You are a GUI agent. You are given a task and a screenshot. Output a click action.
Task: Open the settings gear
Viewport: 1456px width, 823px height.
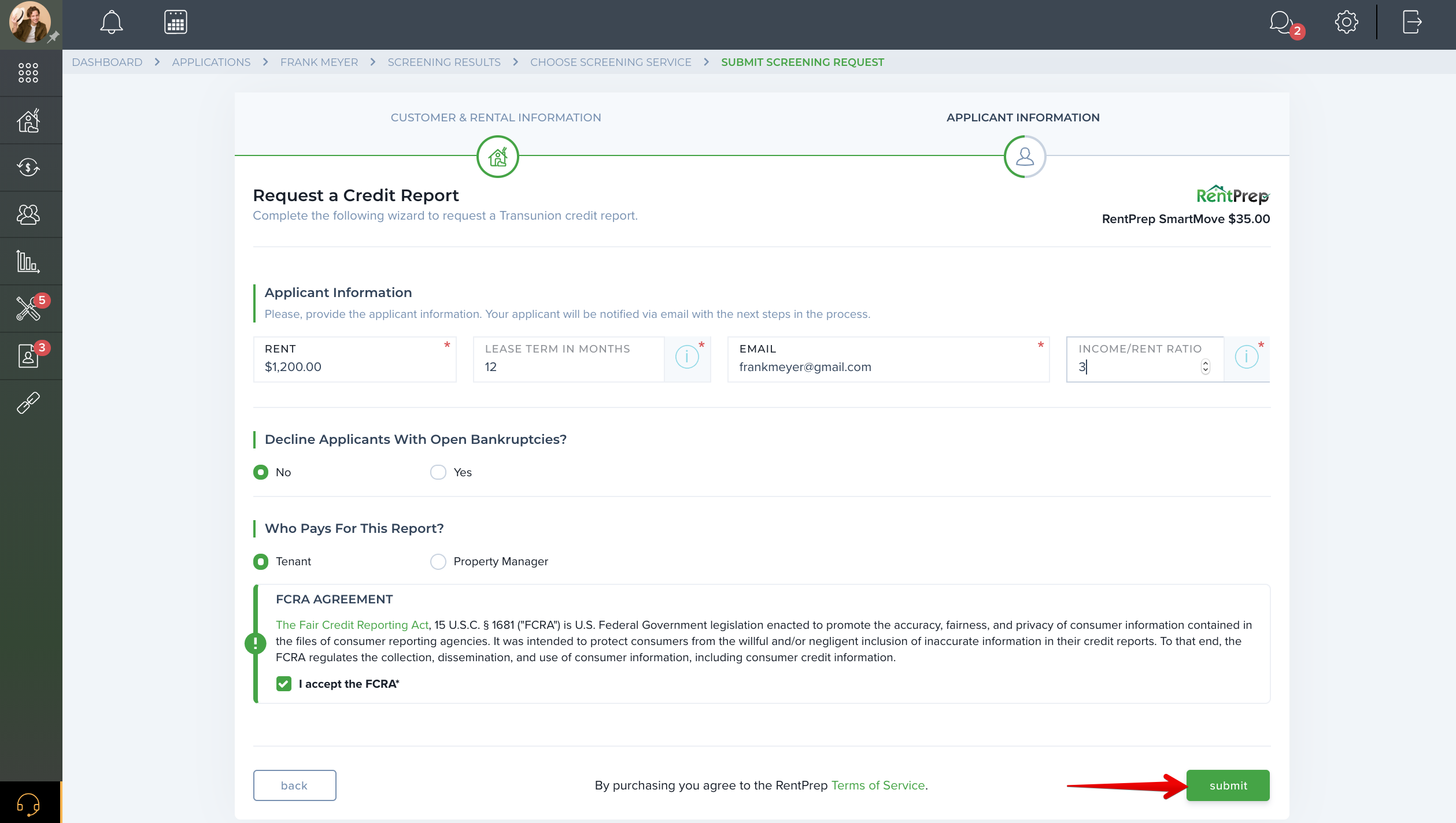point(1346,23)
